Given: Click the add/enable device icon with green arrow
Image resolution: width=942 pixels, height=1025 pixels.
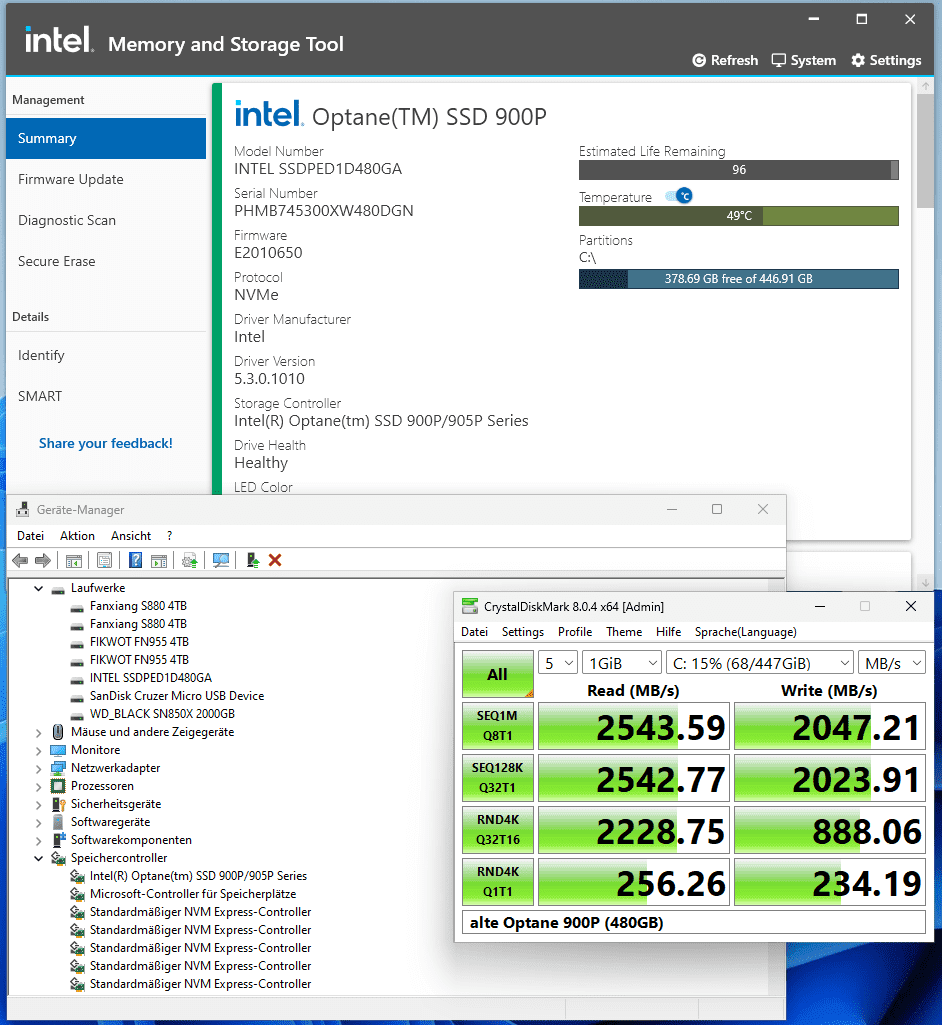Looking at the screenshot, I should click(252, 560).
